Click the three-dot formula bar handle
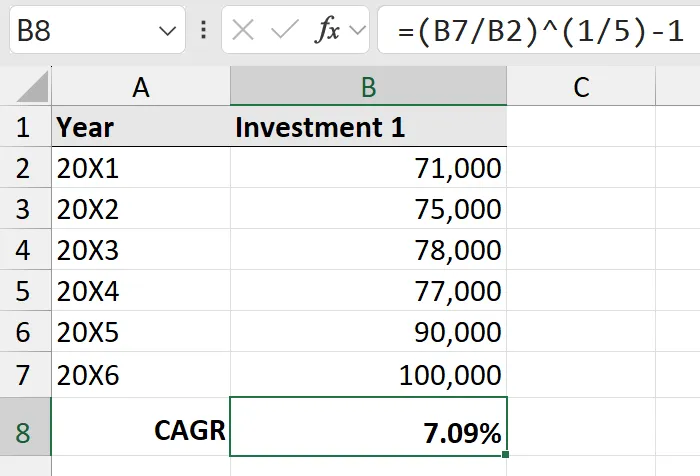 point(204,30)
